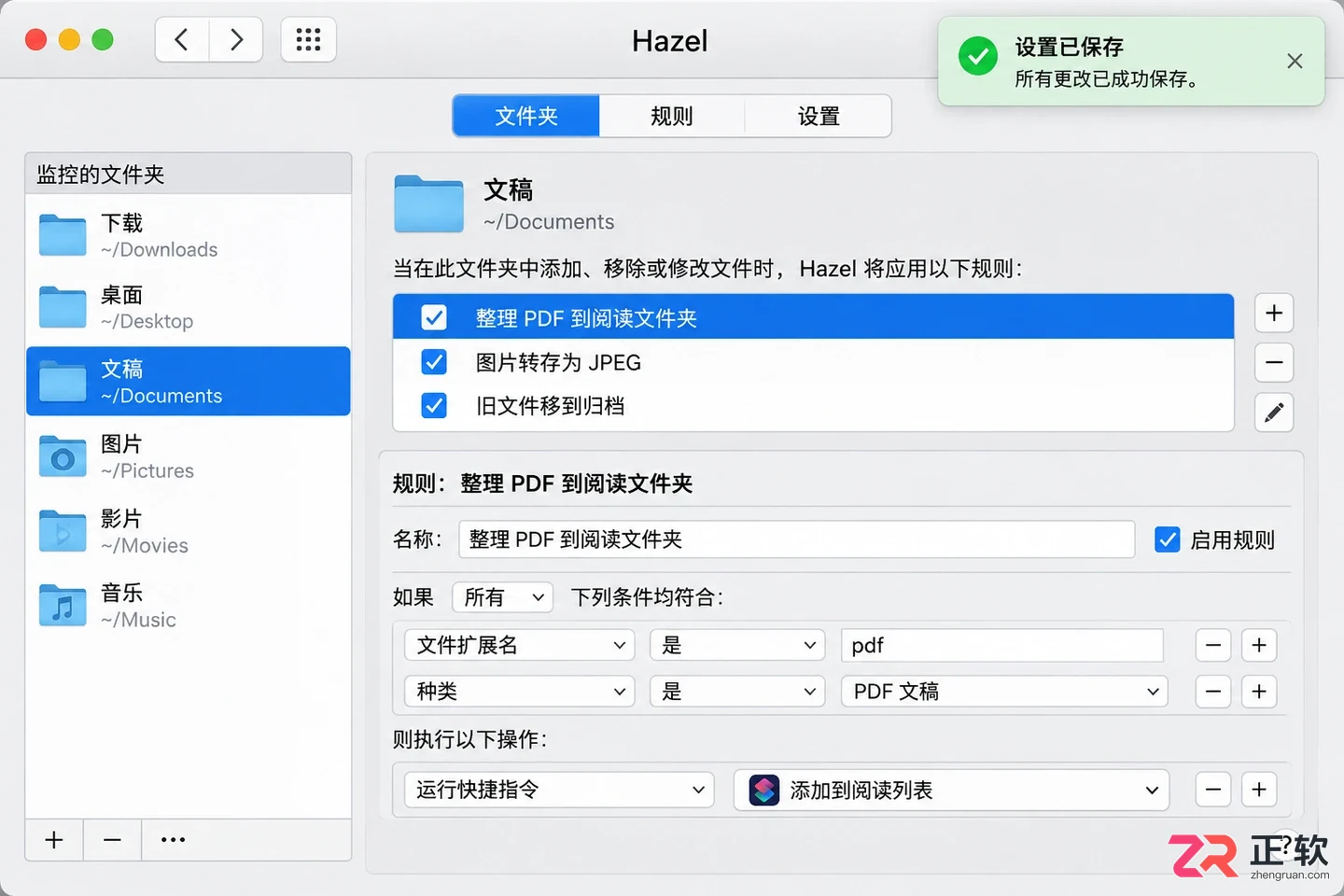This screenshot has width=1344, height=896.
Task: Open the 是 operator dropdown beside 种类
Action: [x=737, y=692]
